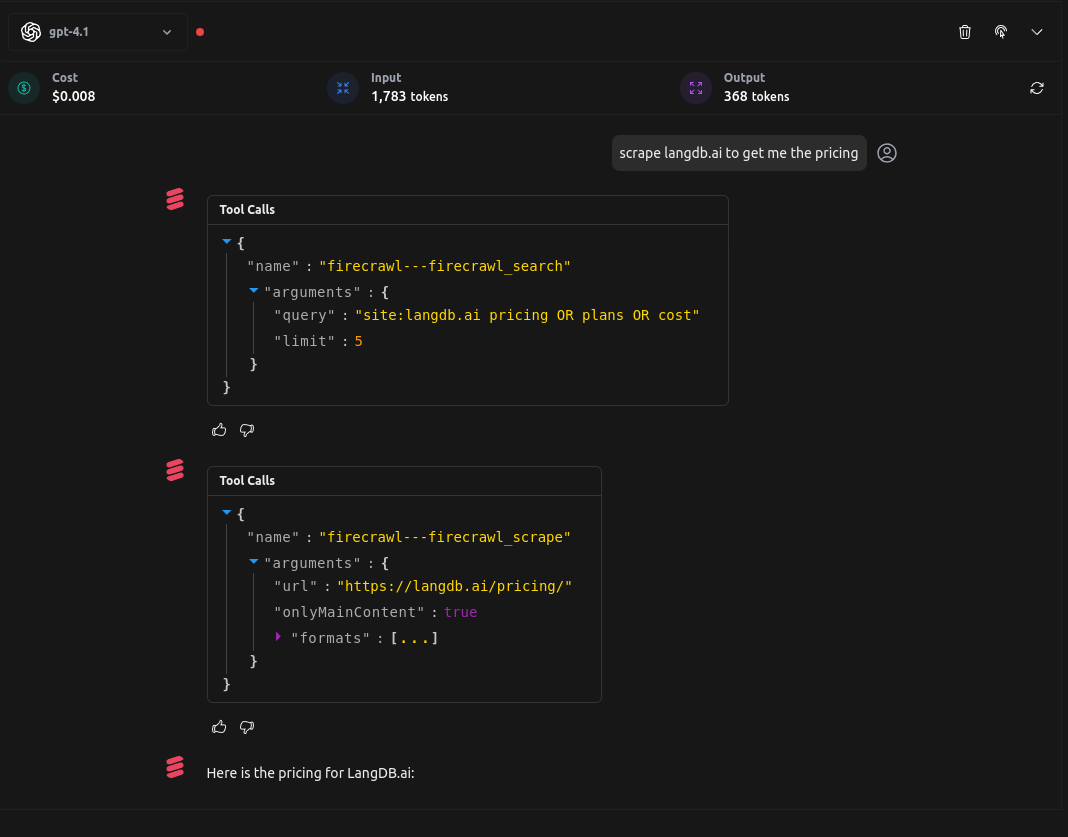Image resolution: width=1068 pixels, height=837 pixels.
Task: Click the dollar Cost icon
Action: (x=24, y=88)
